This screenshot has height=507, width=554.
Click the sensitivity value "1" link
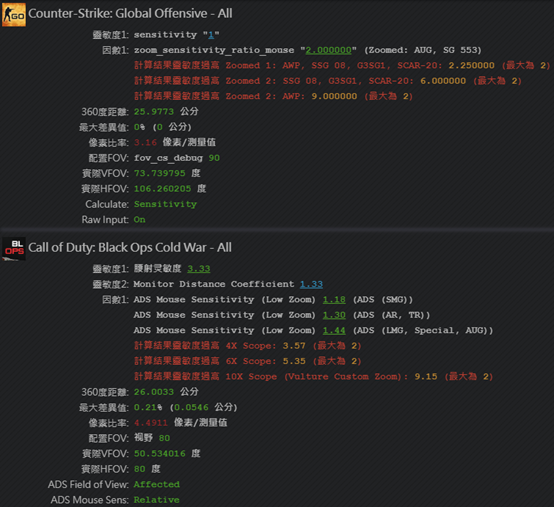pyautogui.click(x=211, y=35)
